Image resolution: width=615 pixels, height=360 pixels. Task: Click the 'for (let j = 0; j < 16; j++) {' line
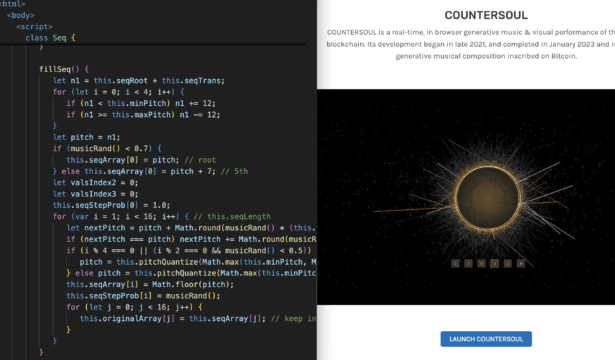pyautogui.click(x=134, y=307)
